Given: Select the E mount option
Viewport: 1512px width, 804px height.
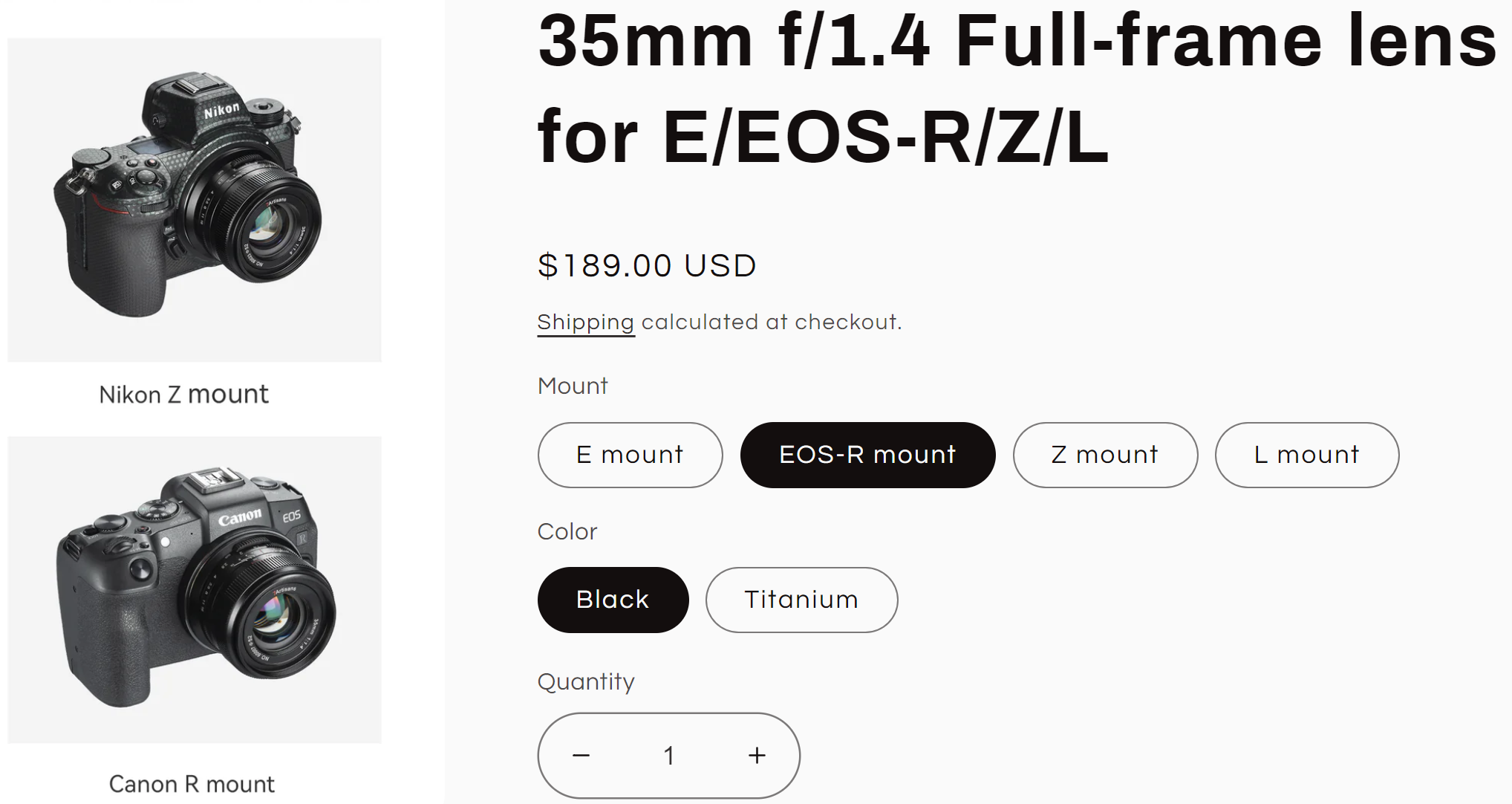Looking at the screenshot, I should pos(630,455).
